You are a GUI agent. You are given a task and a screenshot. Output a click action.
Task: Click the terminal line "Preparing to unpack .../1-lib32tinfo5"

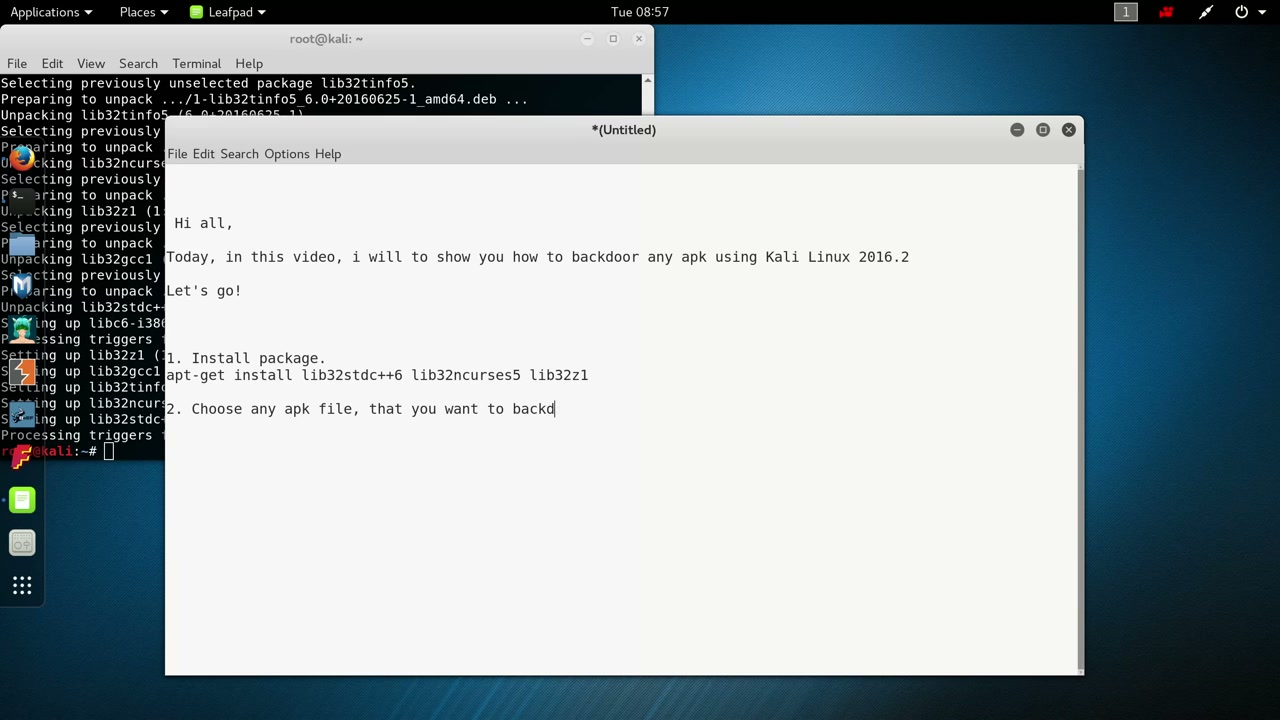[x=264, y=99]
